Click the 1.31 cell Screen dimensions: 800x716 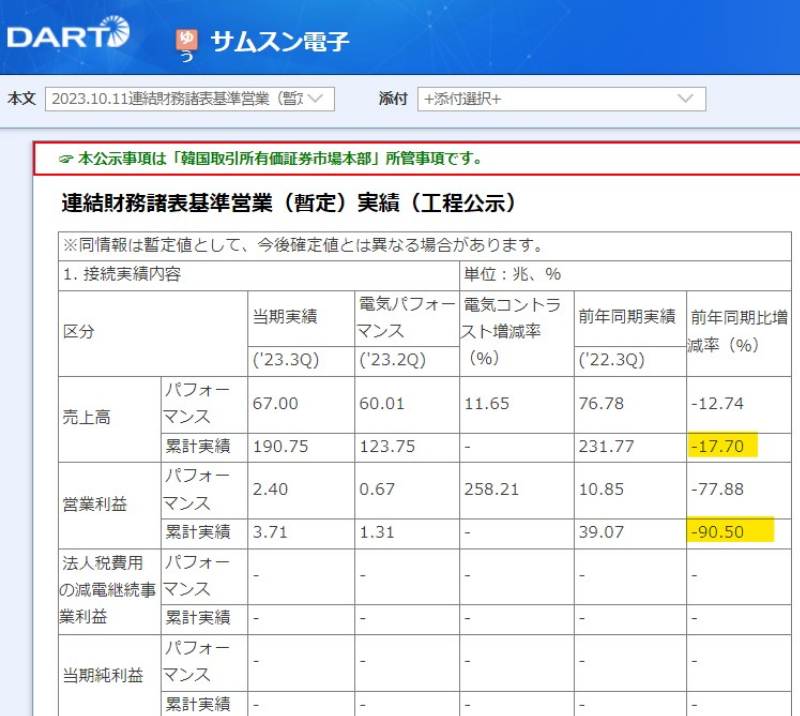point(407,533)
